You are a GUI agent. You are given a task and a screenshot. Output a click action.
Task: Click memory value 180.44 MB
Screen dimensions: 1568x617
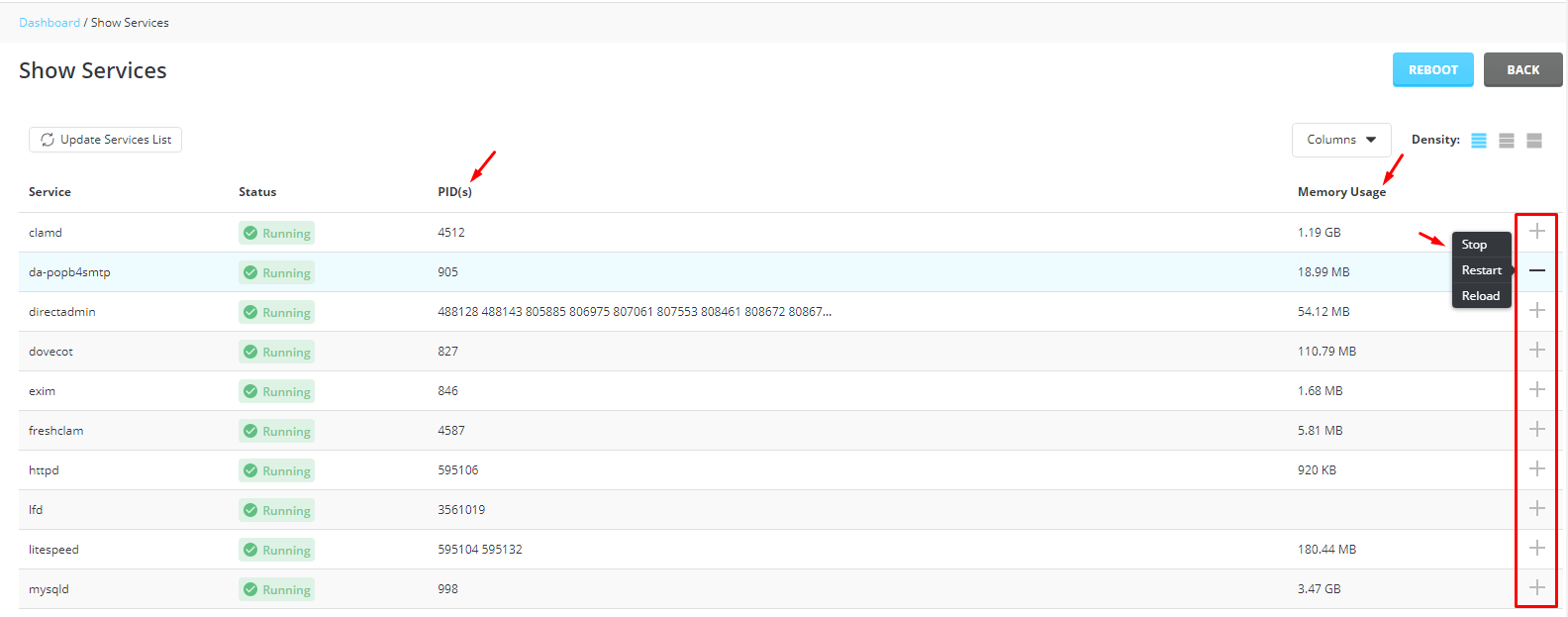1327,550
